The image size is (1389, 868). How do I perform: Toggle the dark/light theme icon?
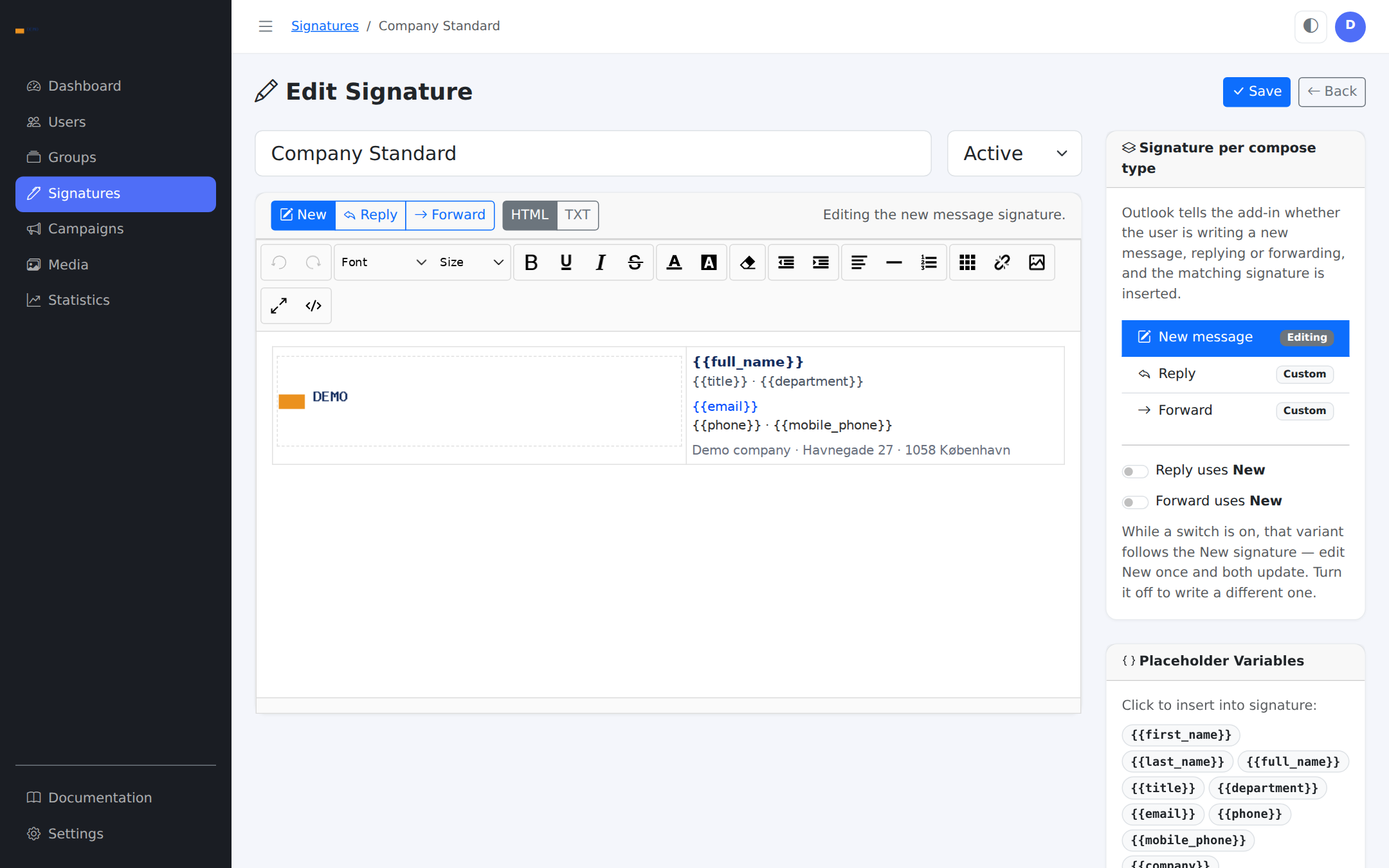point(1311,26)
